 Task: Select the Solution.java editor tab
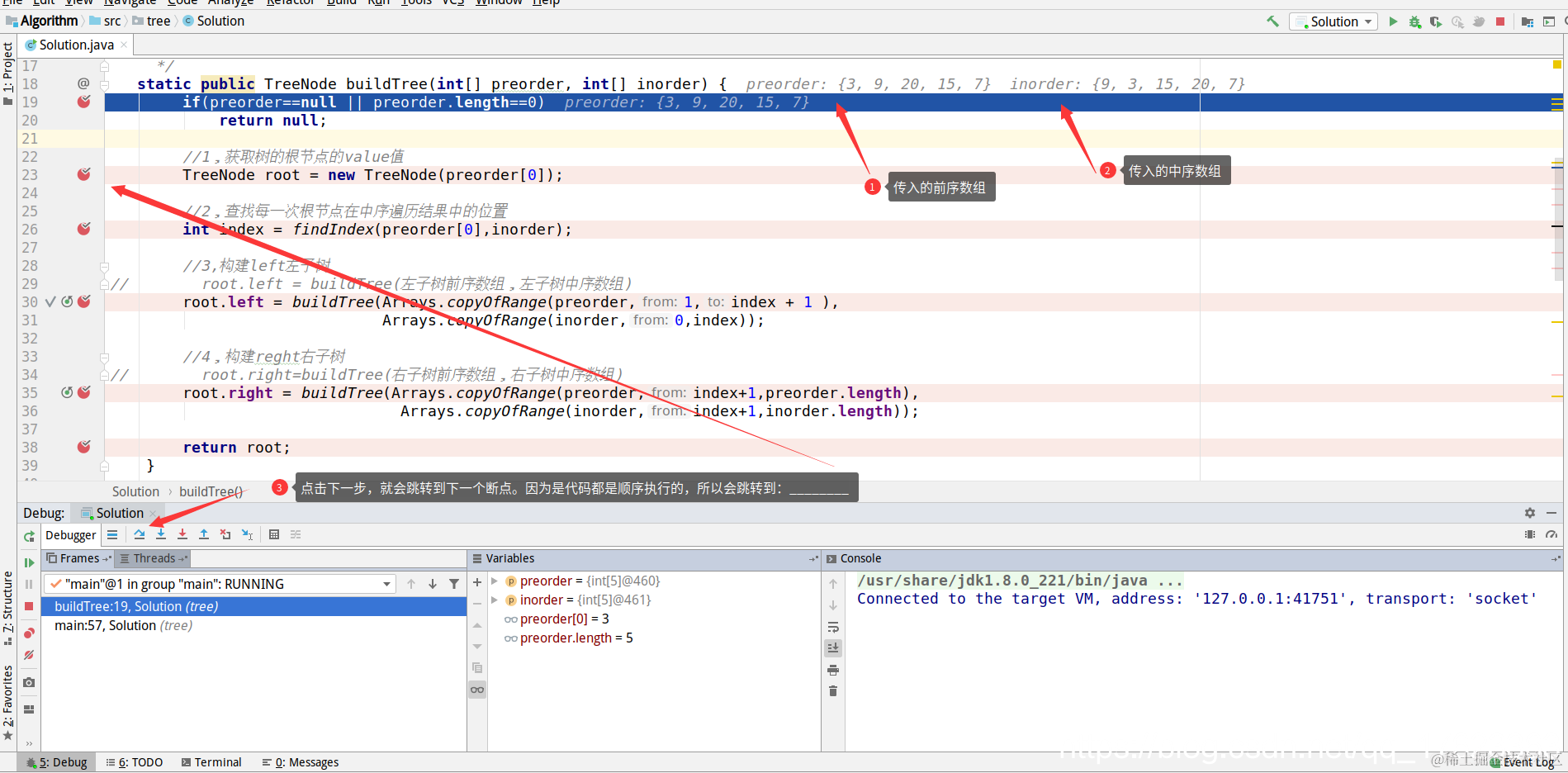[76, 45]
